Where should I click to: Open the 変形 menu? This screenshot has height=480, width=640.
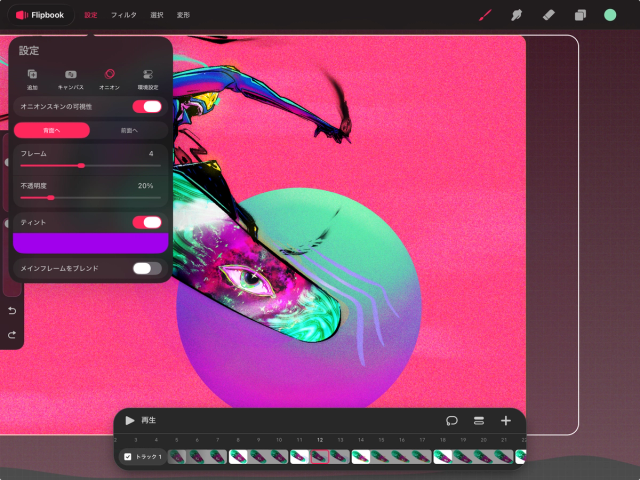coord(183,15)
